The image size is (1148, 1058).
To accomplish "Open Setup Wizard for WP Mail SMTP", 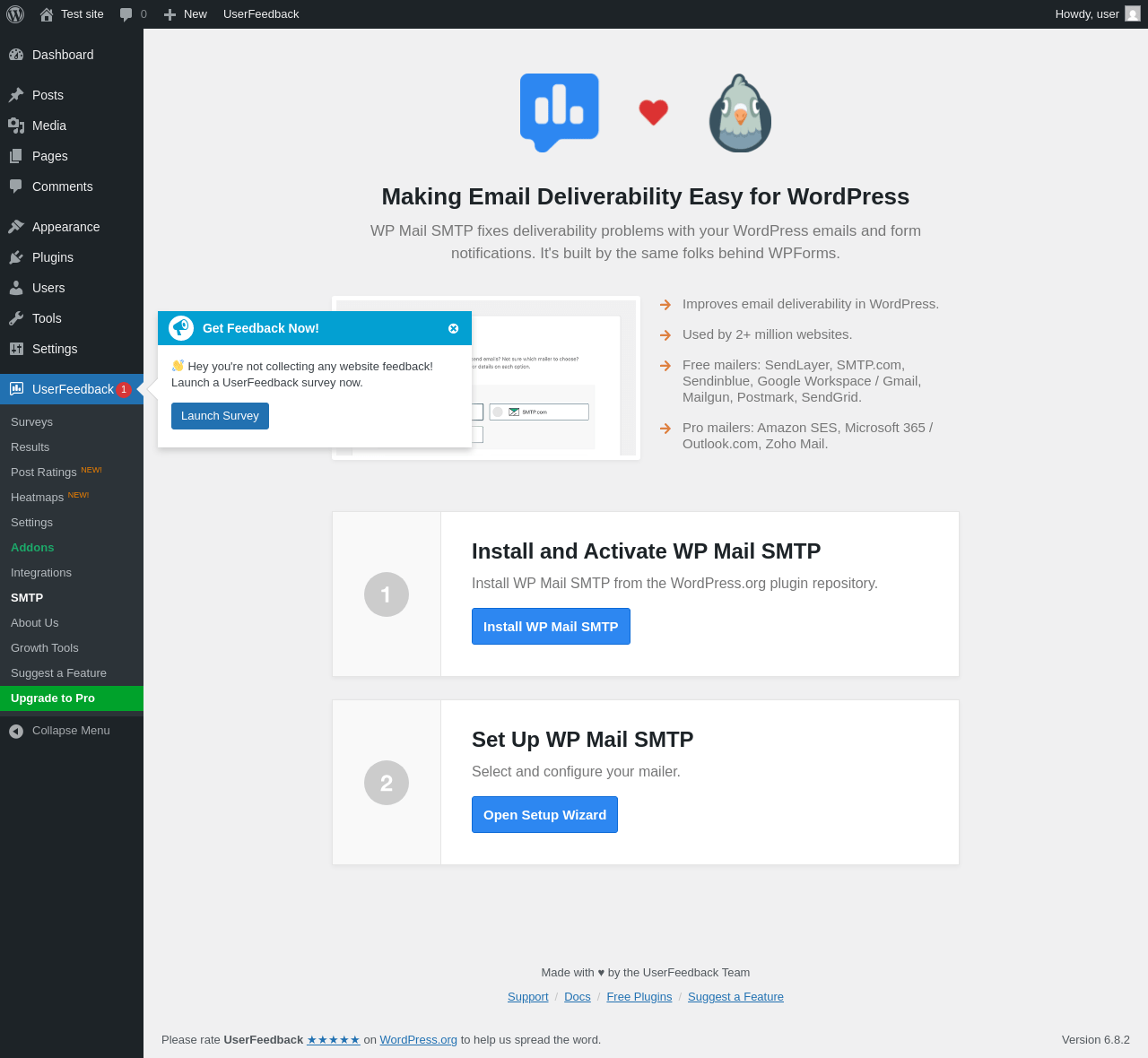I will click(x=544, y=814).
